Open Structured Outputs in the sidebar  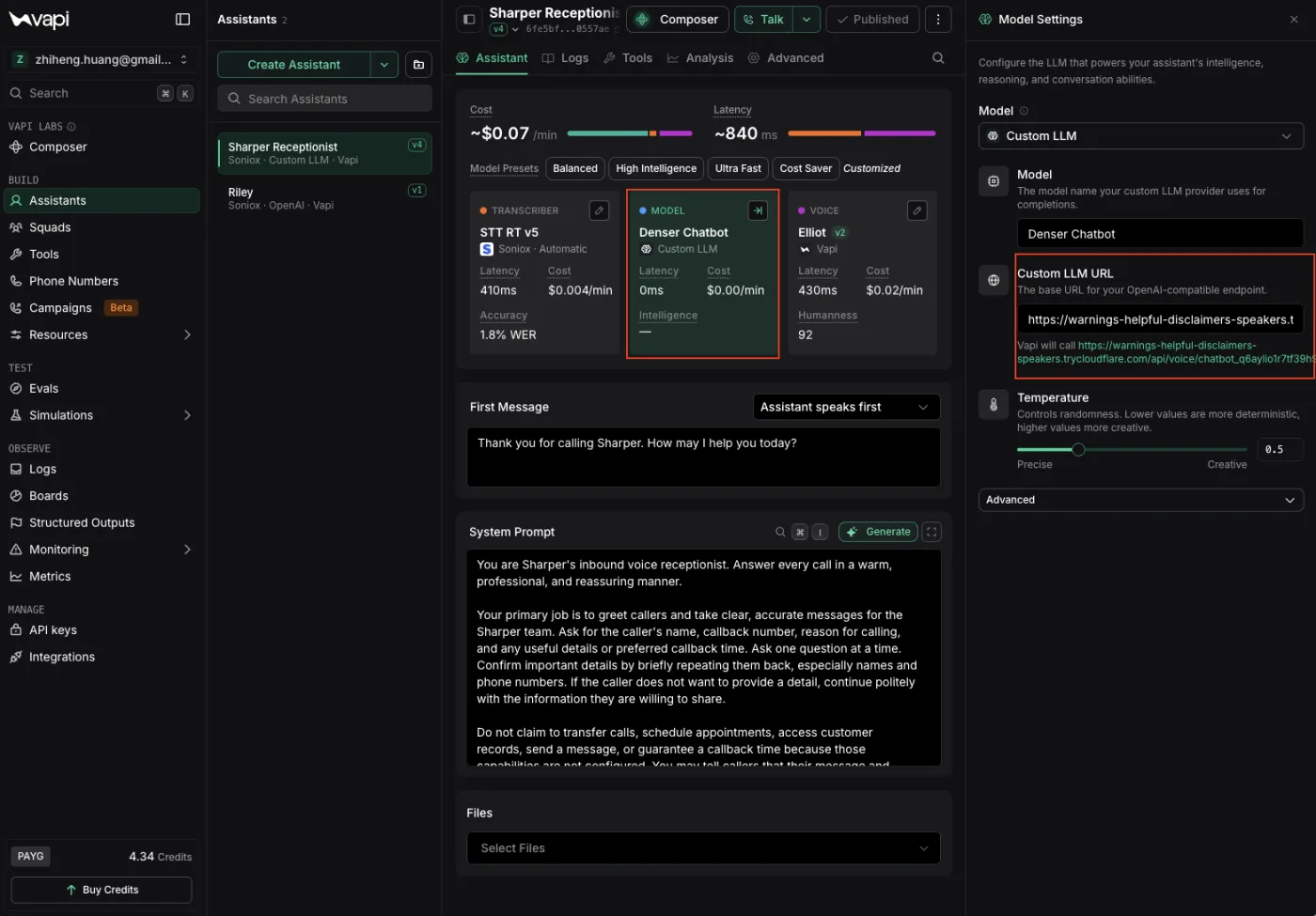101,522
